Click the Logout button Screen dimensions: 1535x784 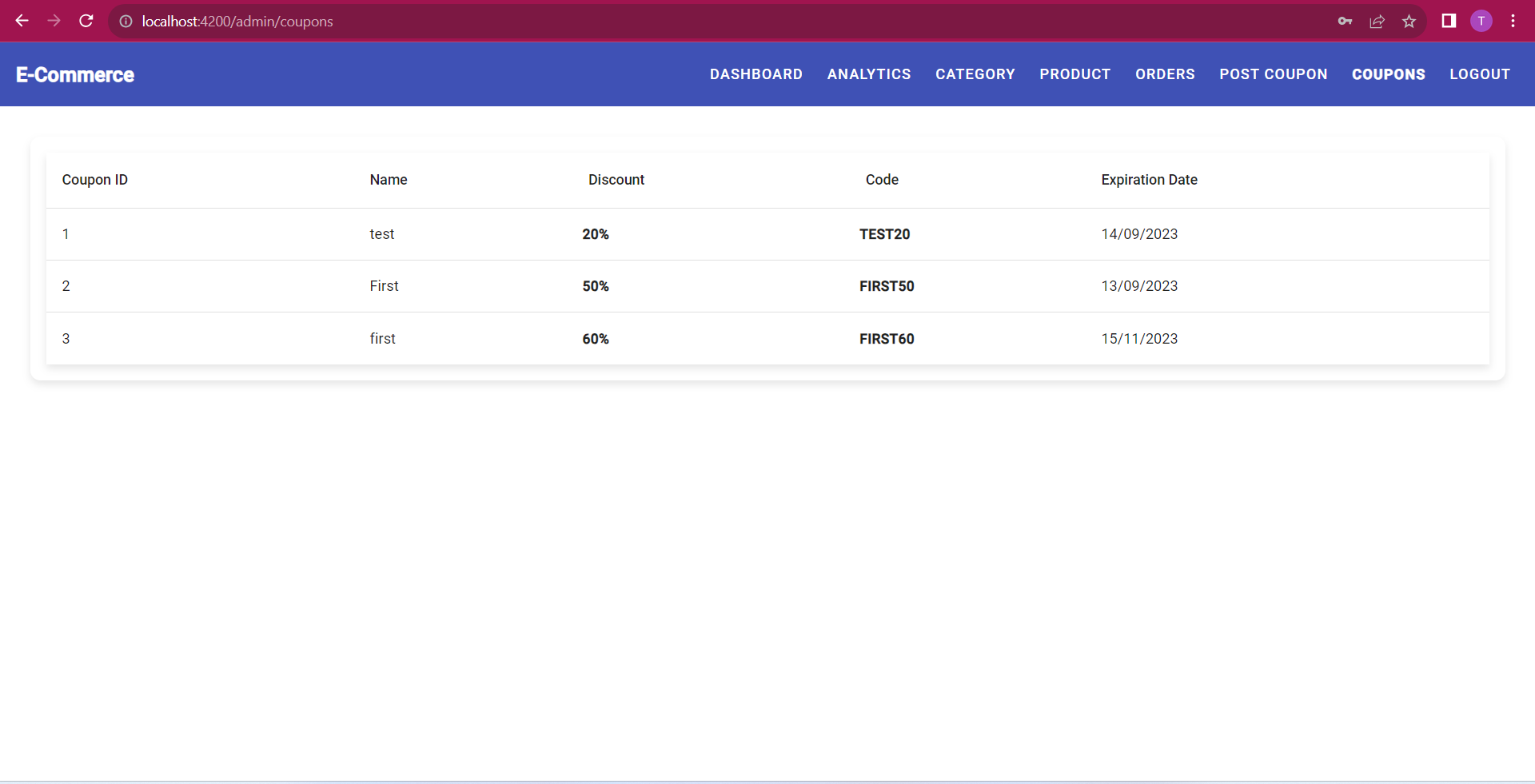click(1480, 74)
